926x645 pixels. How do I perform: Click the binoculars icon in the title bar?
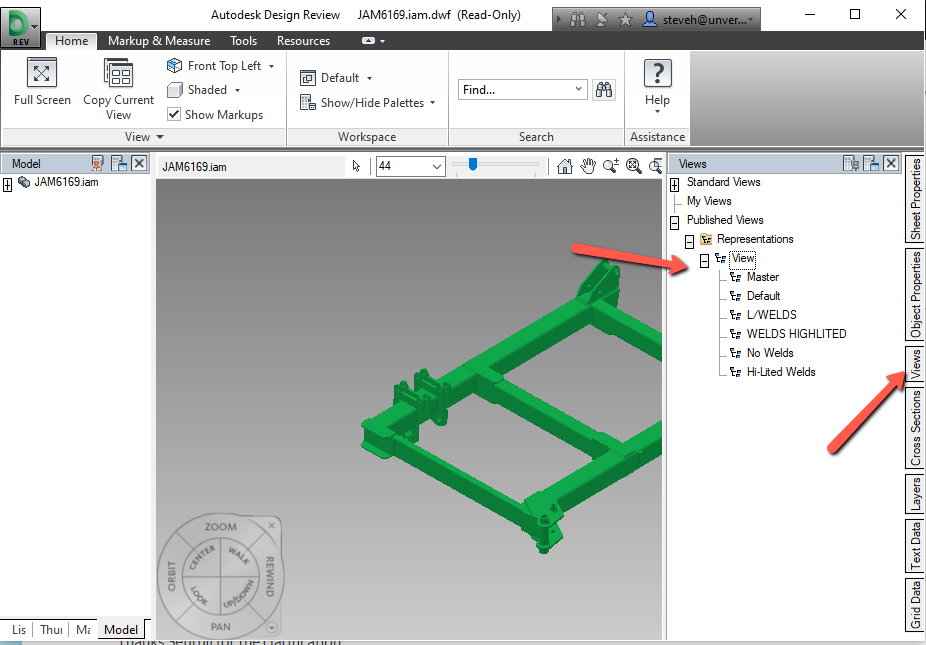[x=578, y=19]
